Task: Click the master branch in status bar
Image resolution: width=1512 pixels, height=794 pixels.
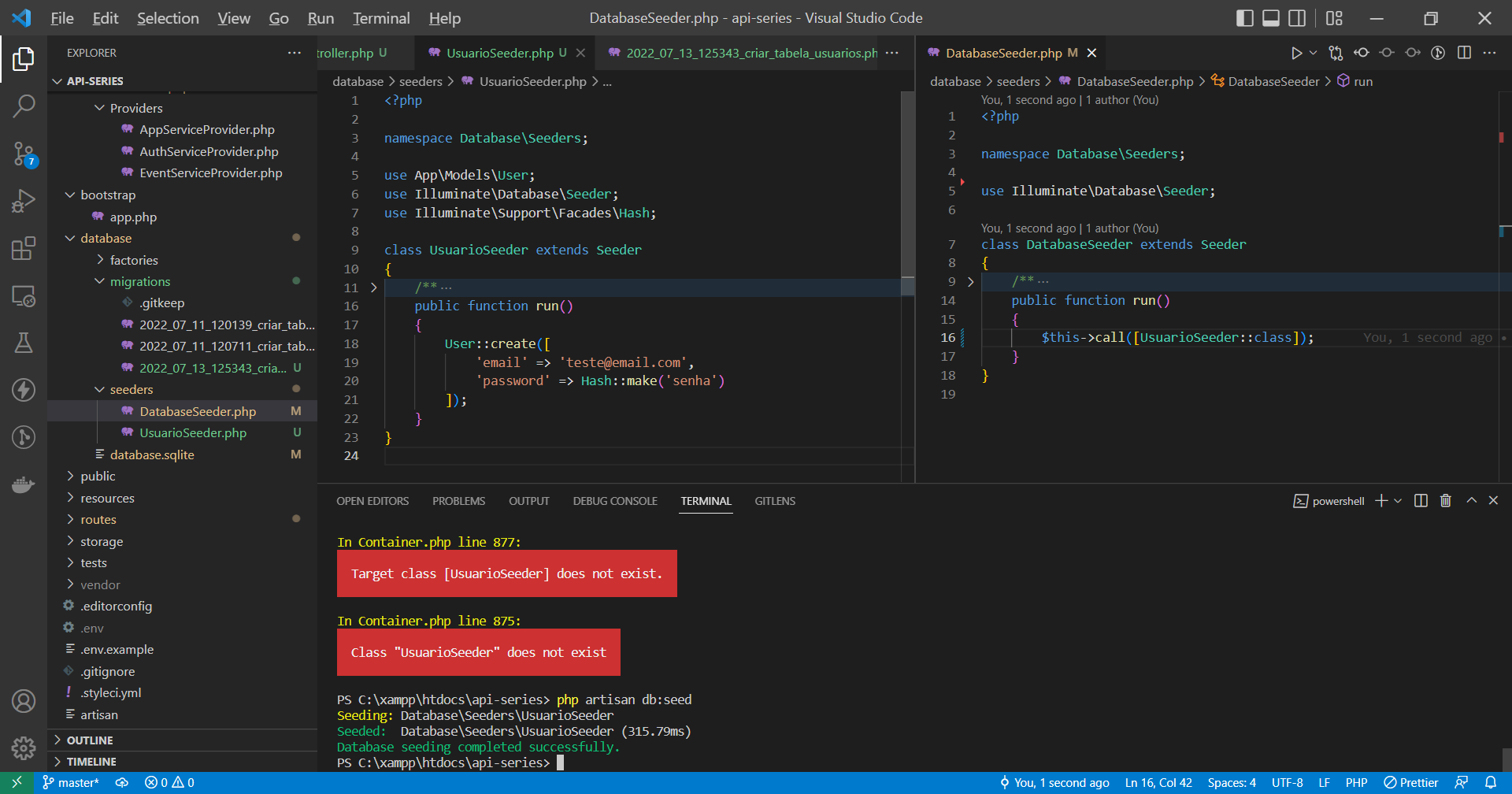Action: [x=72, y=782]
